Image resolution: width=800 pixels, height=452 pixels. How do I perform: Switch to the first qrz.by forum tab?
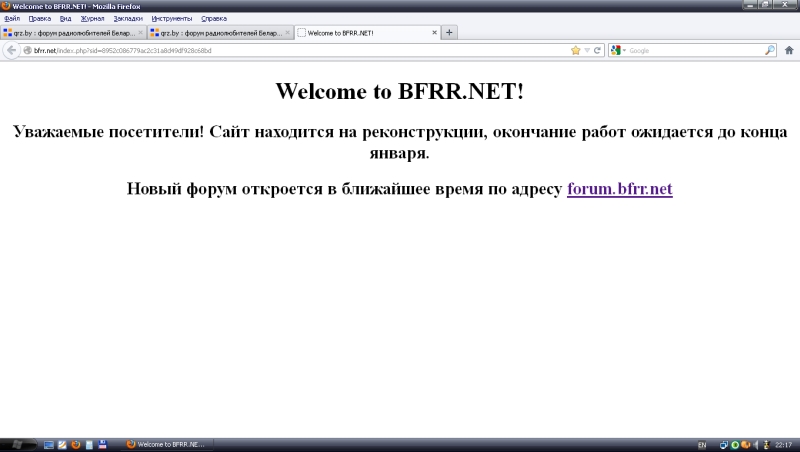pos(70,32)
